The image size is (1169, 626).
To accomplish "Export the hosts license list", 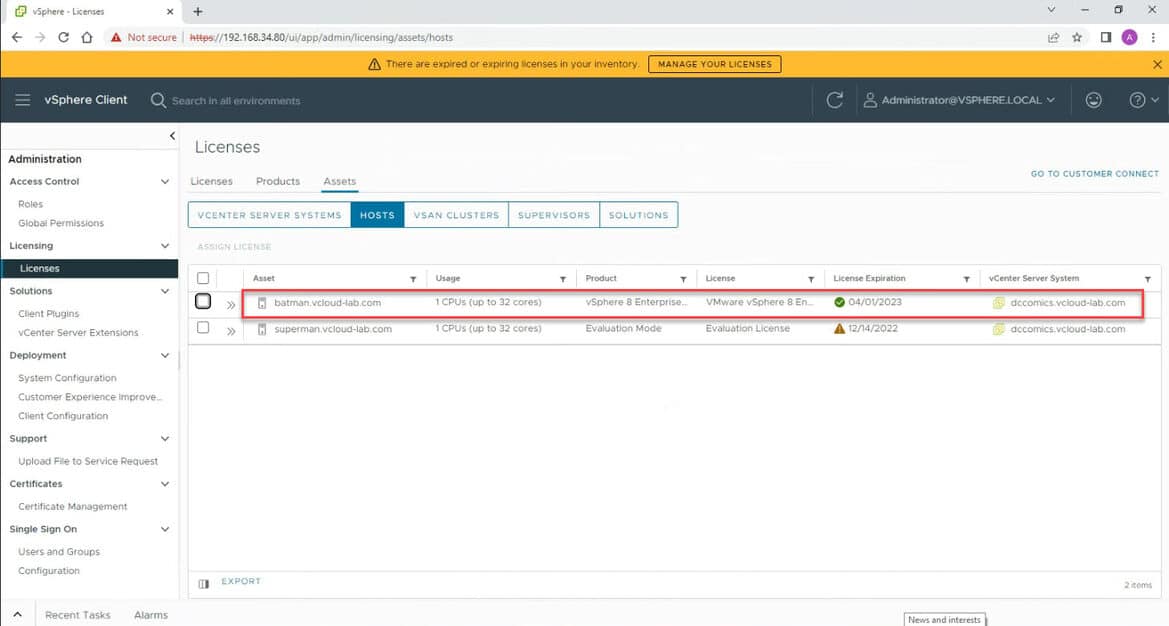I will point(241,581).
